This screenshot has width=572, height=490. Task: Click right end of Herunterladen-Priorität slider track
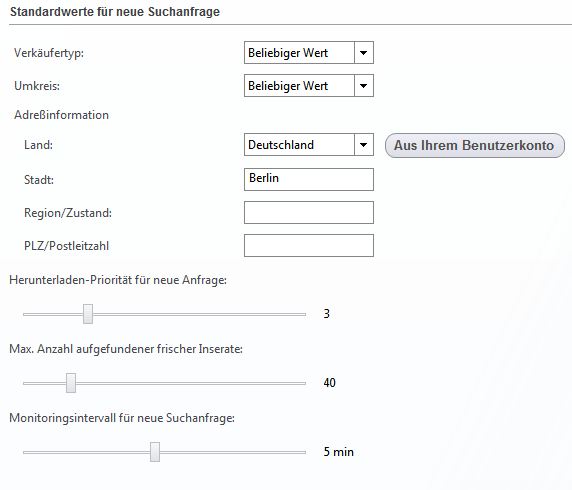[x=303, y=314]
